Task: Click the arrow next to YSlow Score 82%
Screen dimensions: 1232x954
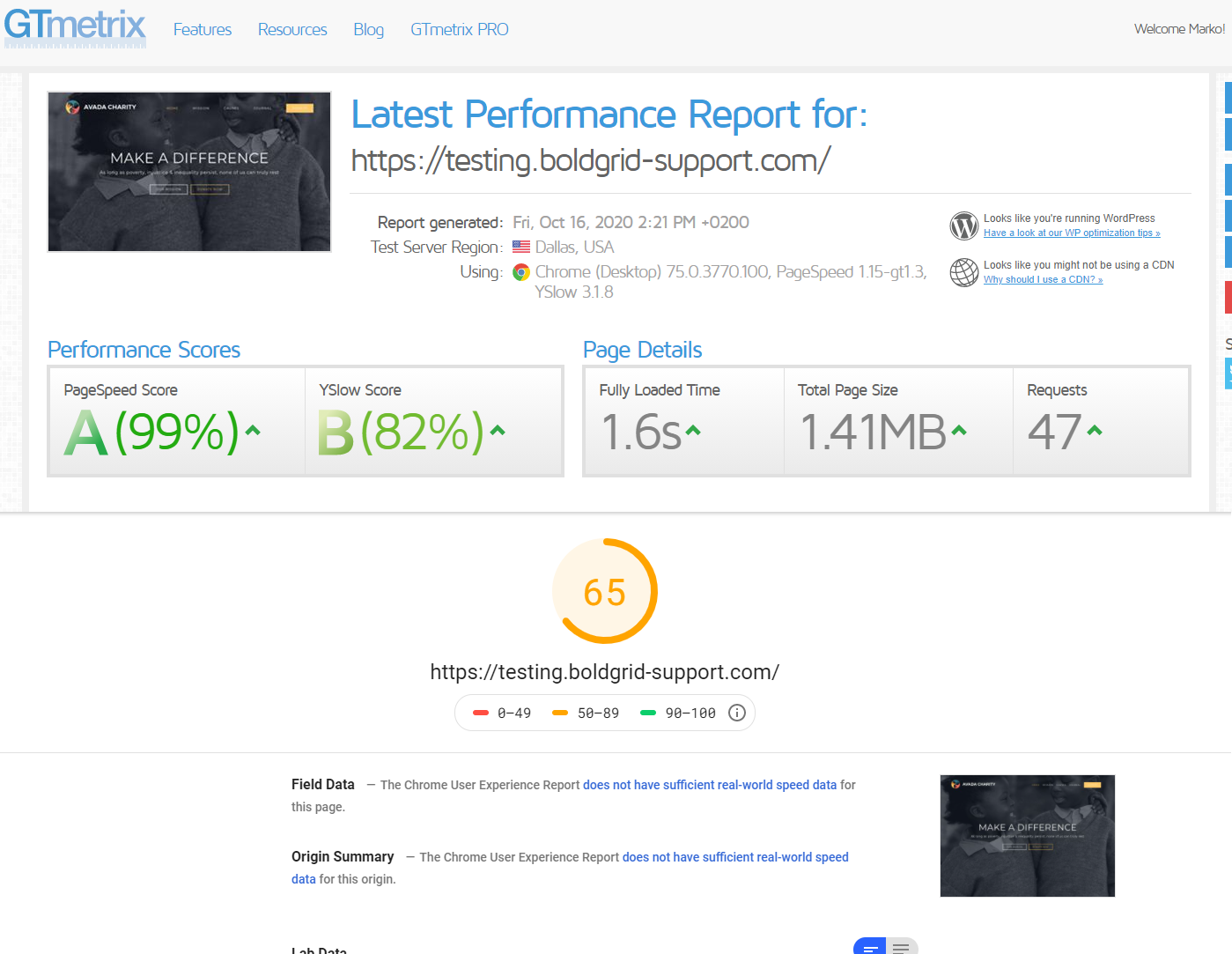Action: 498,431
